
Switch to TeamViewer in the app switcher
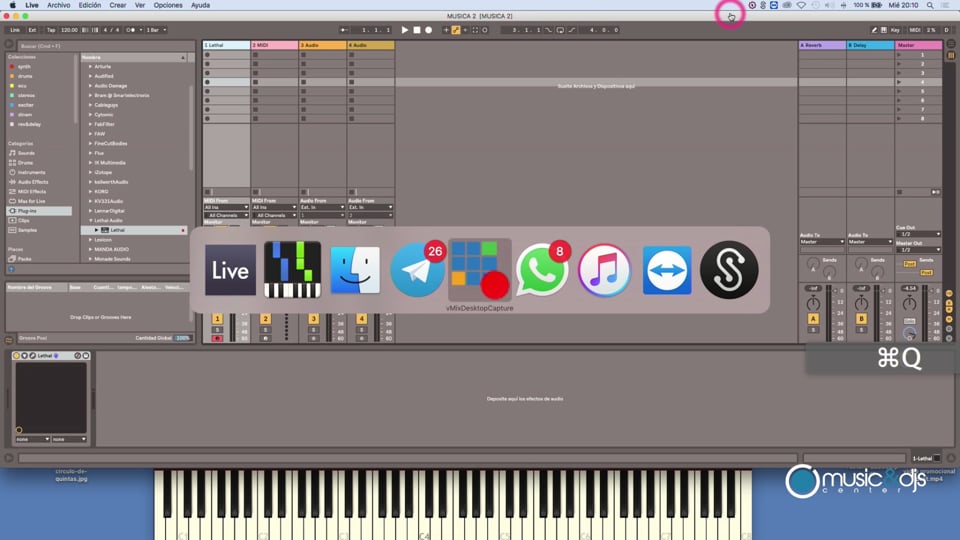click(667, 270)
